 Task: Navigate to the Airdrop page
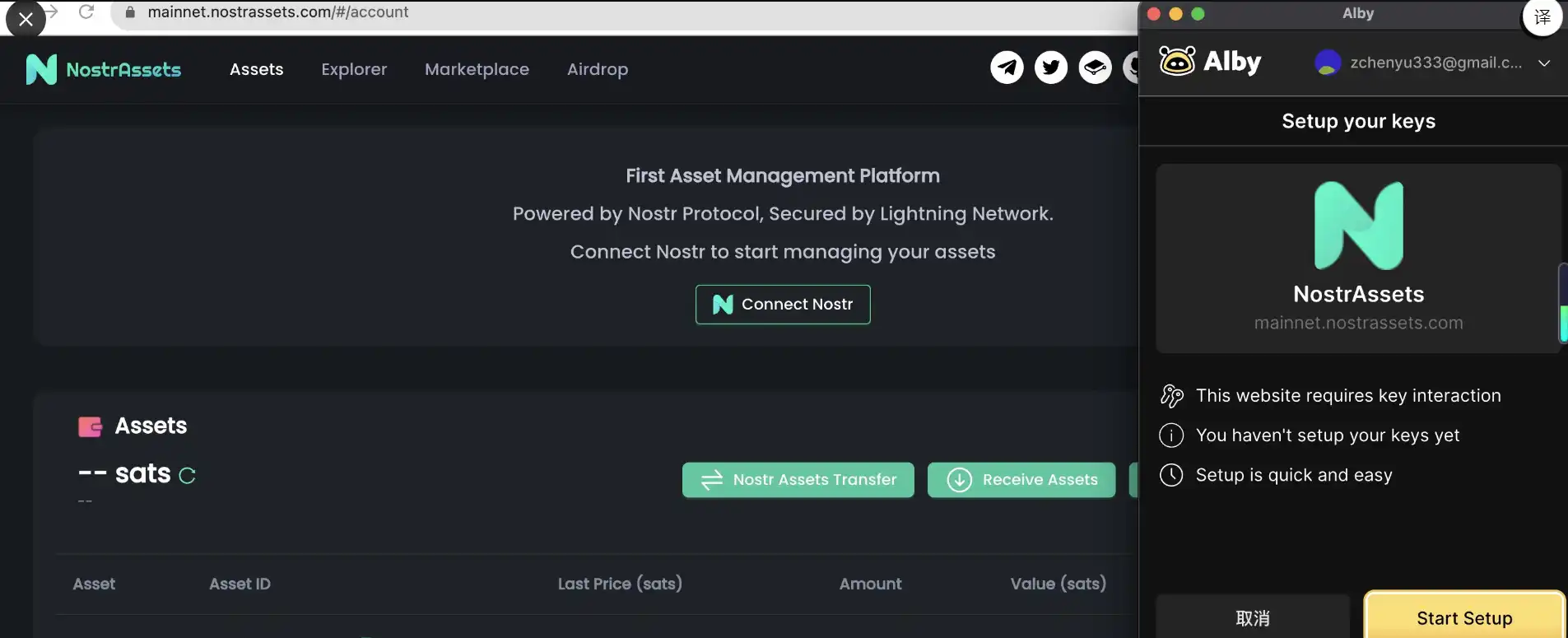[x=598, y=70]
